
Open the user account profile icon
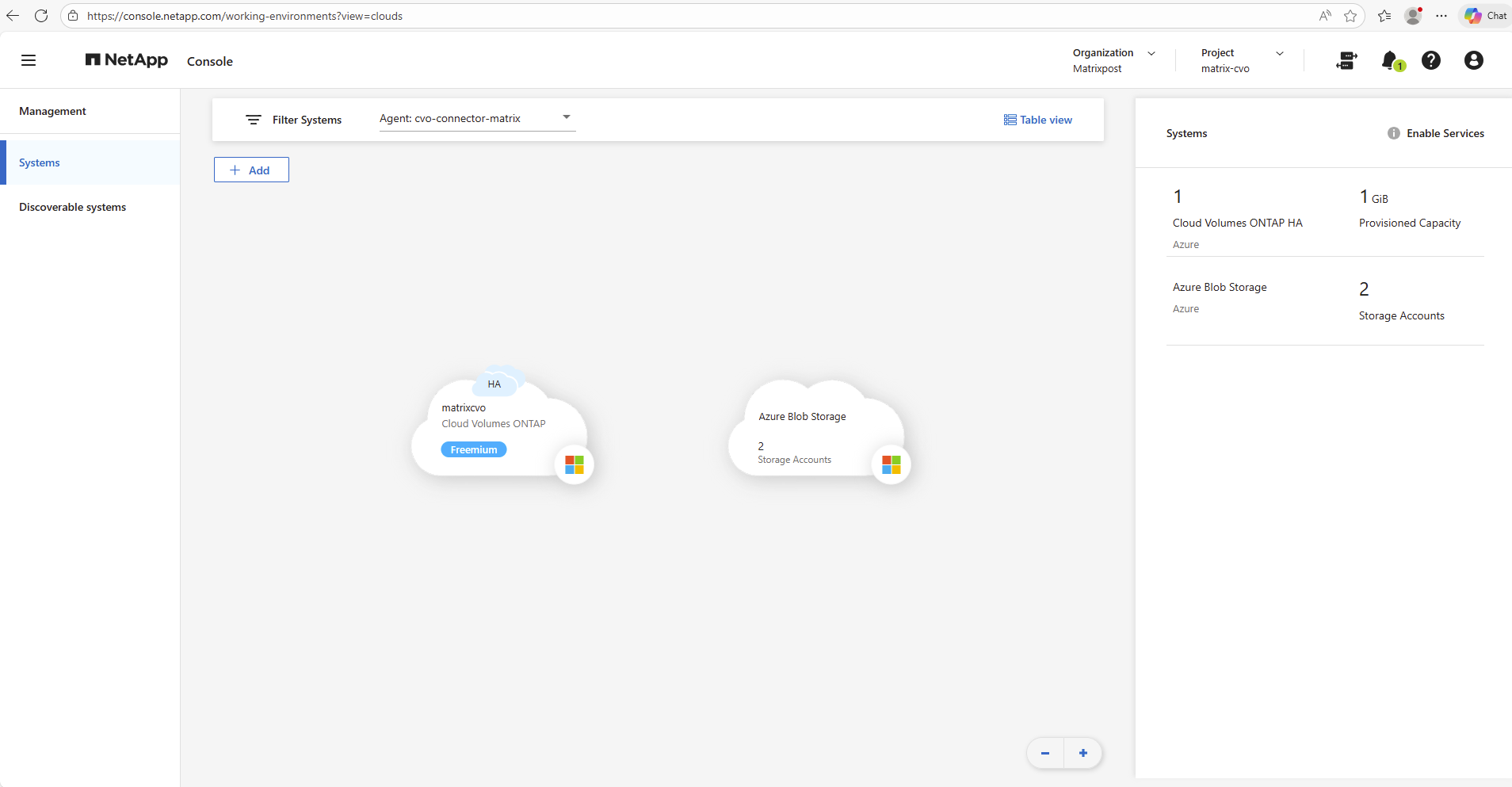click(x=1473, y=60)
